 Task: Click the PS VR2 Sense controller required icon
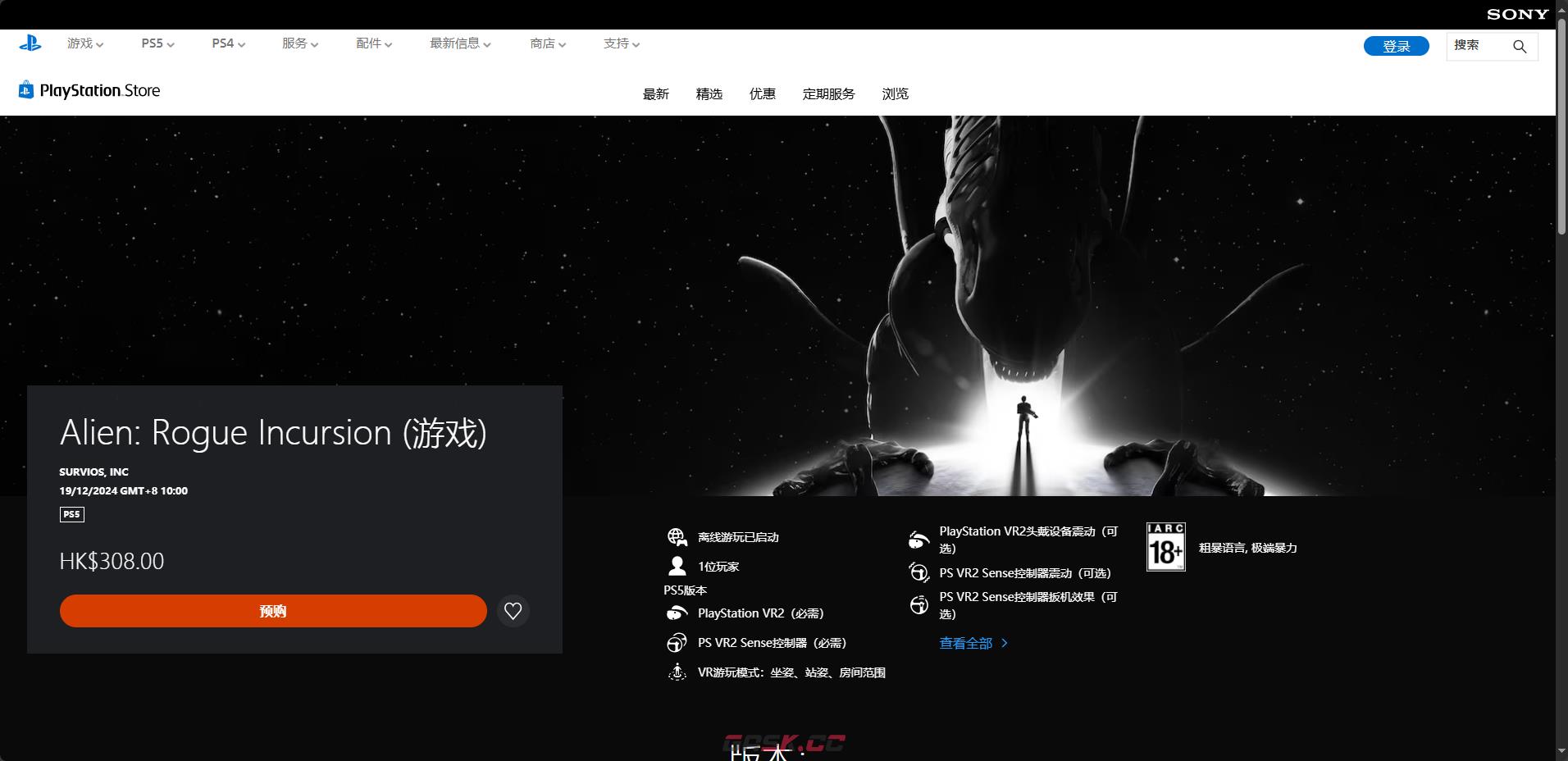[x=677, y=643]
